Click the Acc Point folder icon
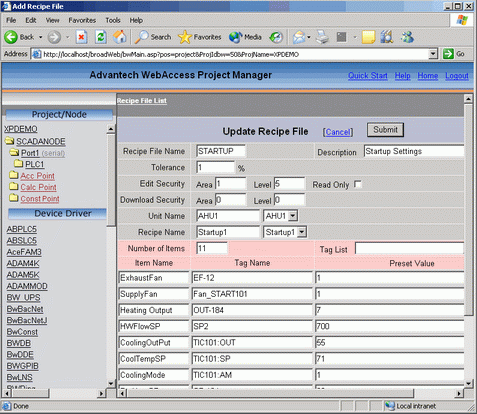Viewport: 477px width, 414px height. (x=14, y=175)
